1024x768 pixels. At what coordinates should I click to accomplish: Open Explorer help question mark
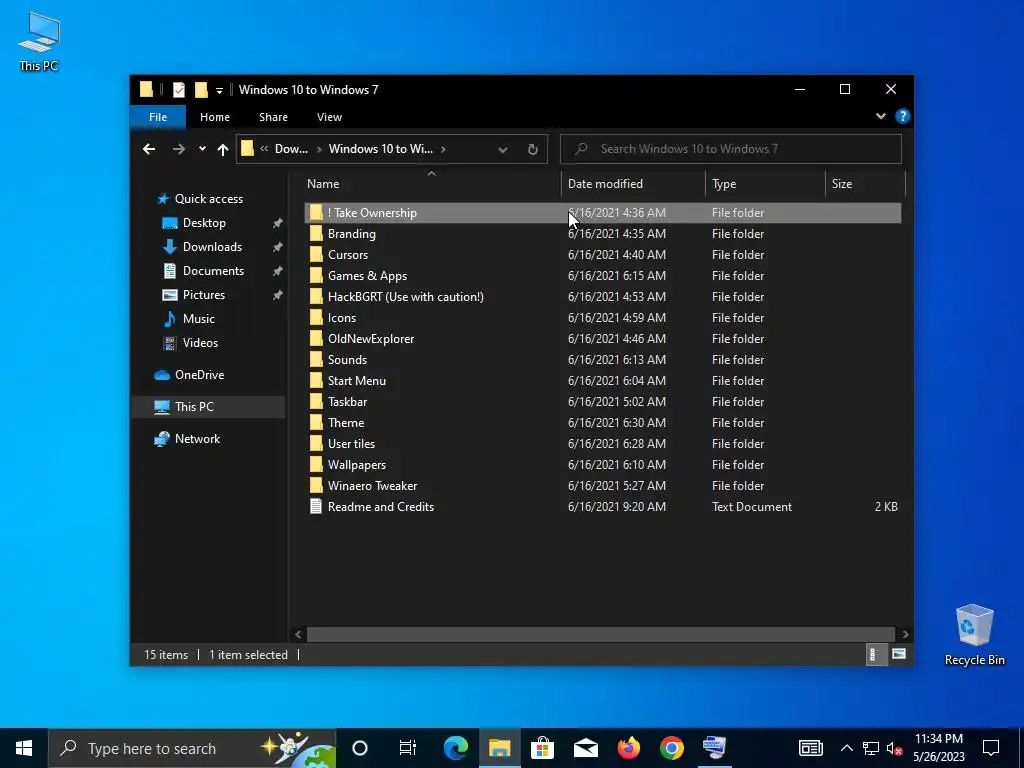point(903,116)
